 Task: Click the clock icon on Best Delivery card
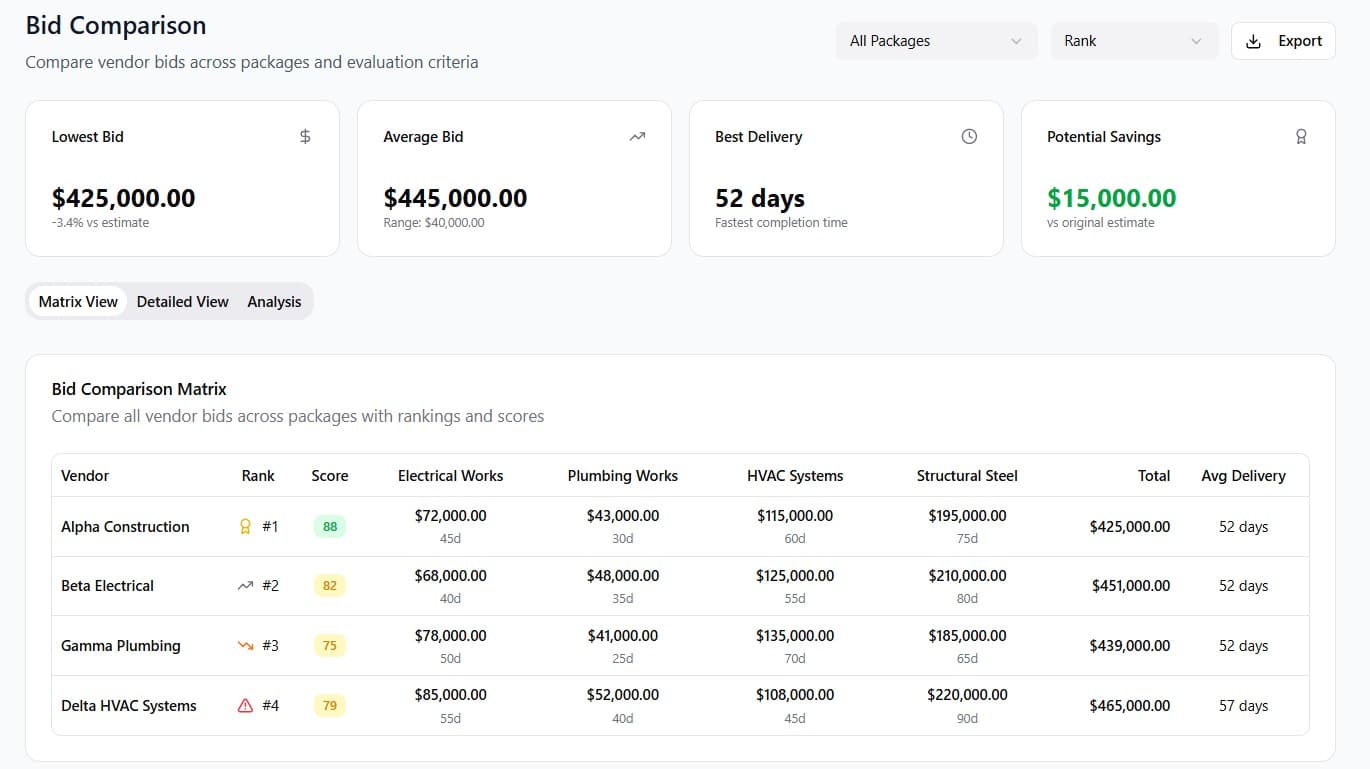pyautogui.click(x=969, y=137)
